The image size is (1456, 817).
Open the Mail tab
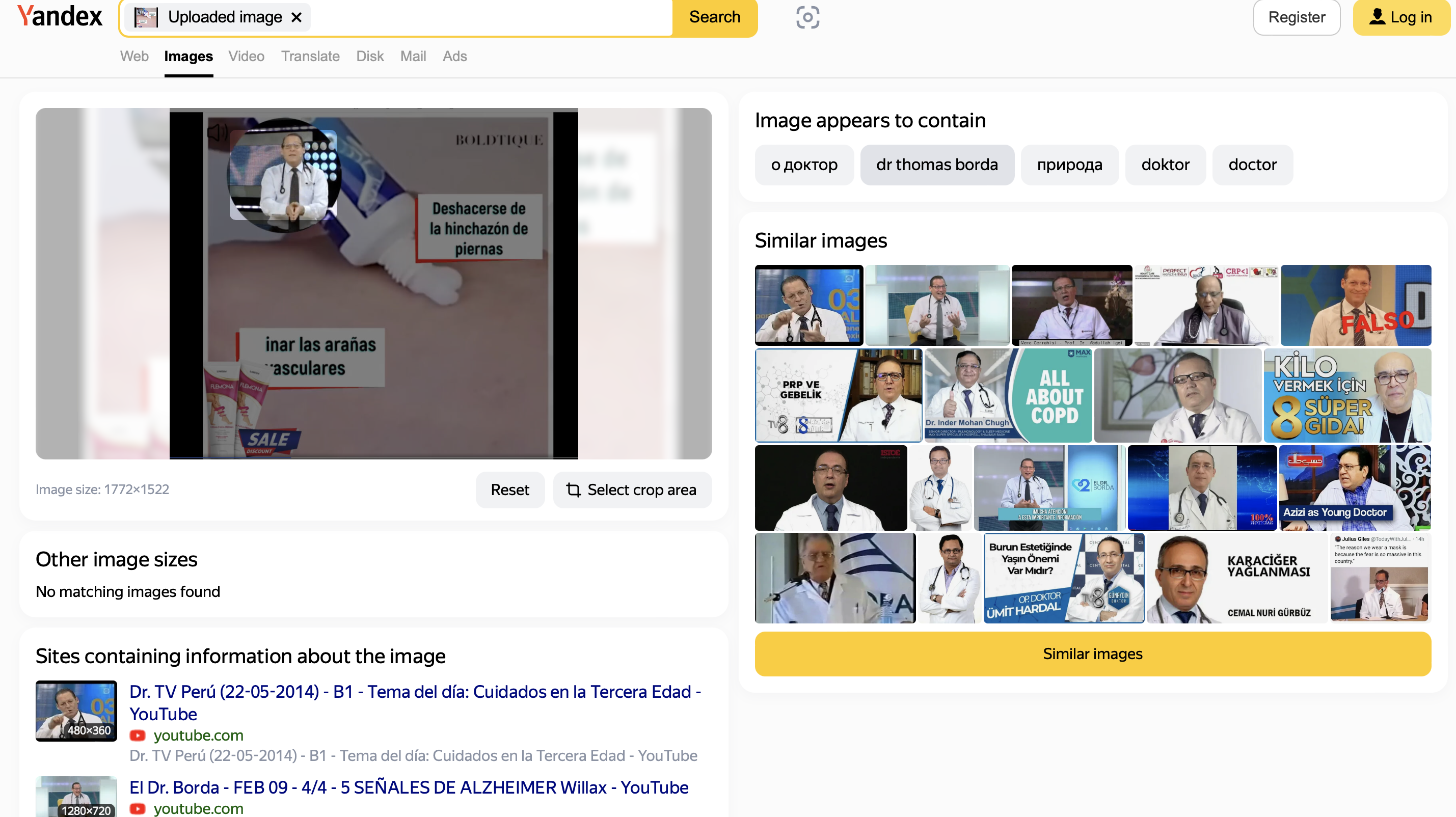(x=413, y=57)
